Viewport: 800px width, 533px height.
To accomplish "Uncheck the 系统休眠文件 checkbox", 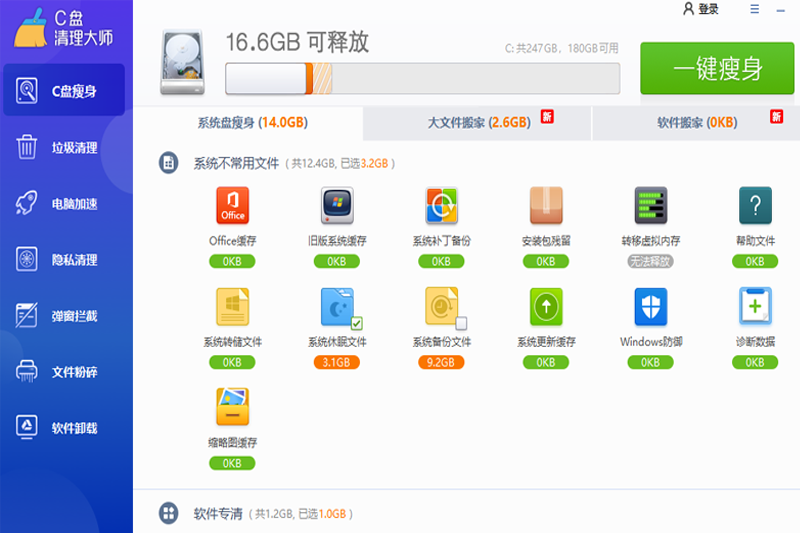I will pos(357,323).
